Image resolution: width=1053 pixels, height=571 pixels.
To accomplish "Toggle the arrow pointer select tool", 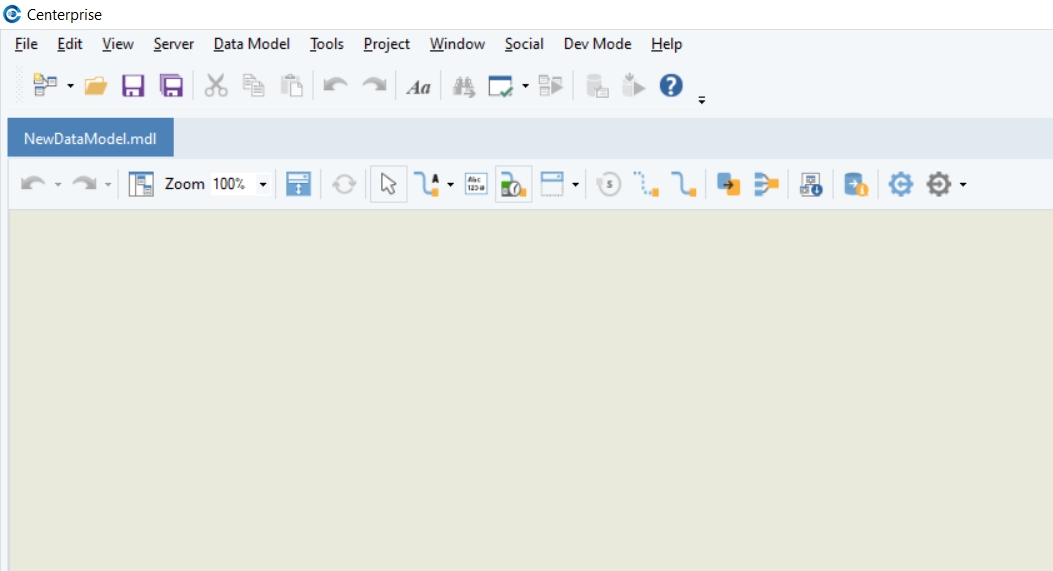I will 389,184.
